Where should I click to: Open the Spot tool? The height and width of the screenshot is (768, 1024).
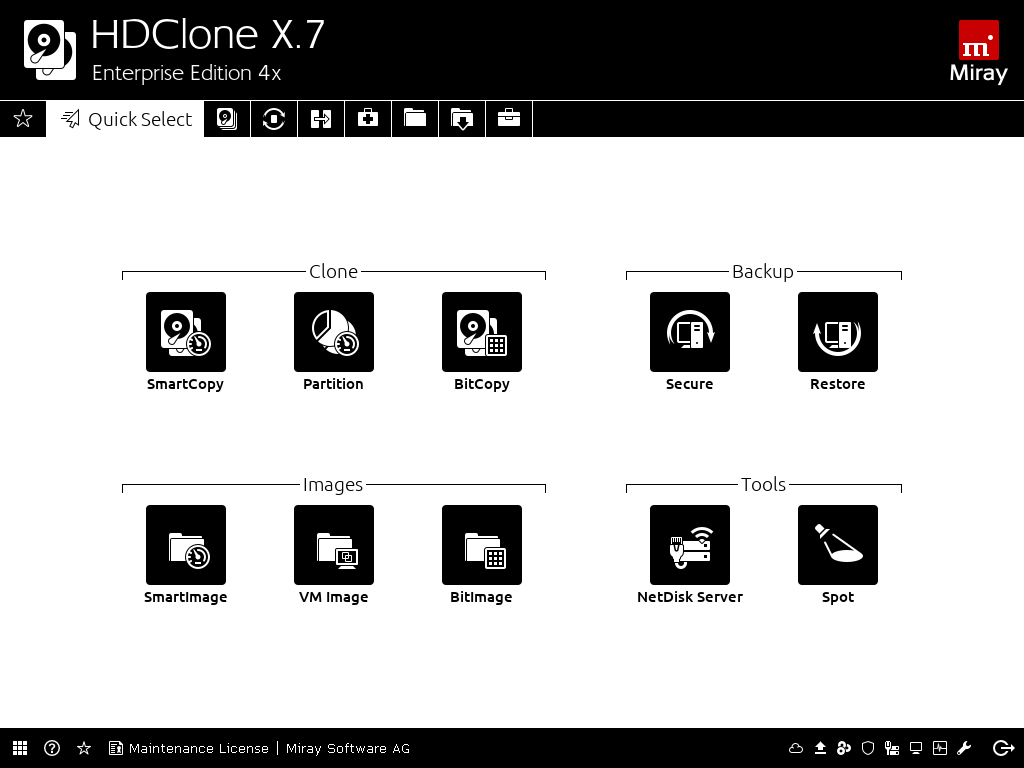837,545
